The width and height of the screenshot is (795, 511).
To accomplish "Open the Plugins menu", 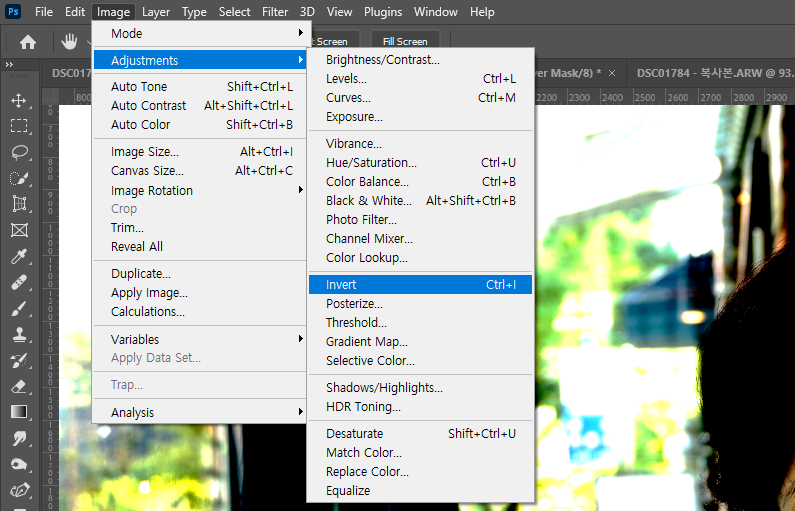I will tap(383, 12).
